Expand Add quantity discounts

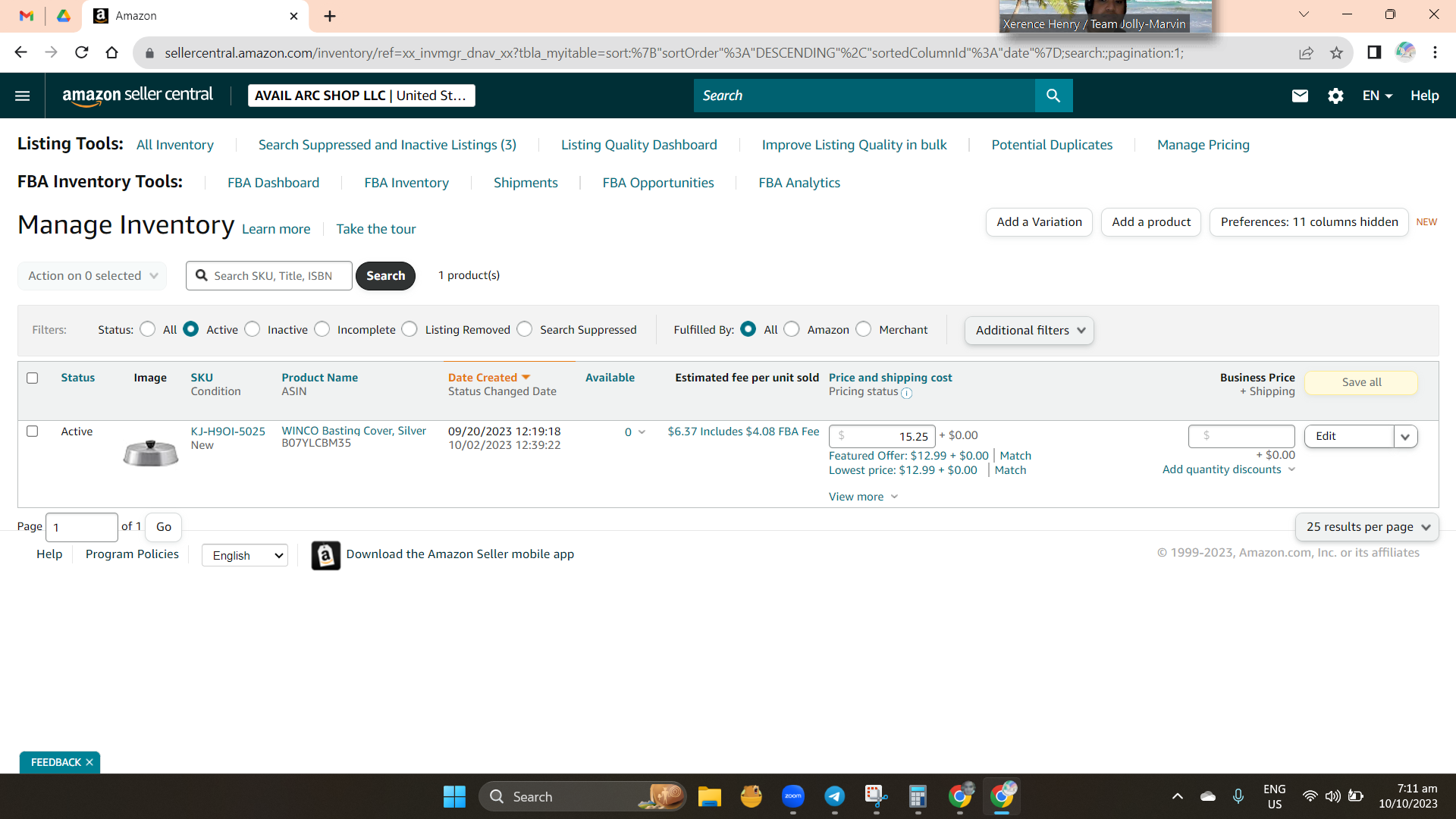1229,469
